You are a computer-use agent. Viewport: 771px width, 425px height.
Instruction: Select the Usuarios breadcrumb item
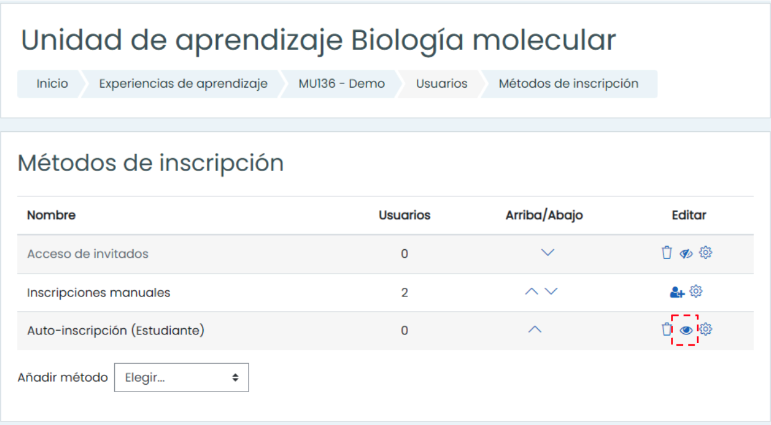point(442,84)
